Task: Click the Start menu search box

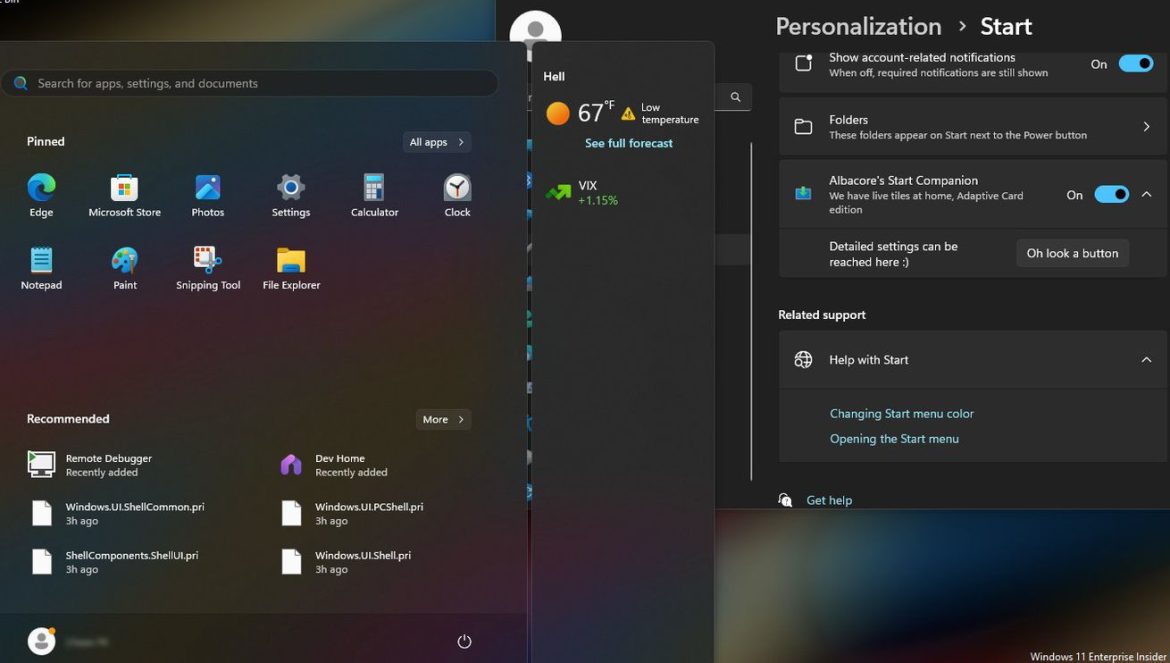Action: [250, 84]
